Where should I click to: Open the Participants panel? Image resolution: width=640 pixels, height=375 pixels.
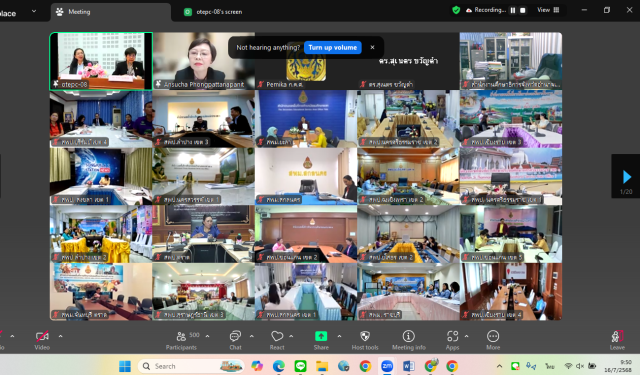point(181,340)
